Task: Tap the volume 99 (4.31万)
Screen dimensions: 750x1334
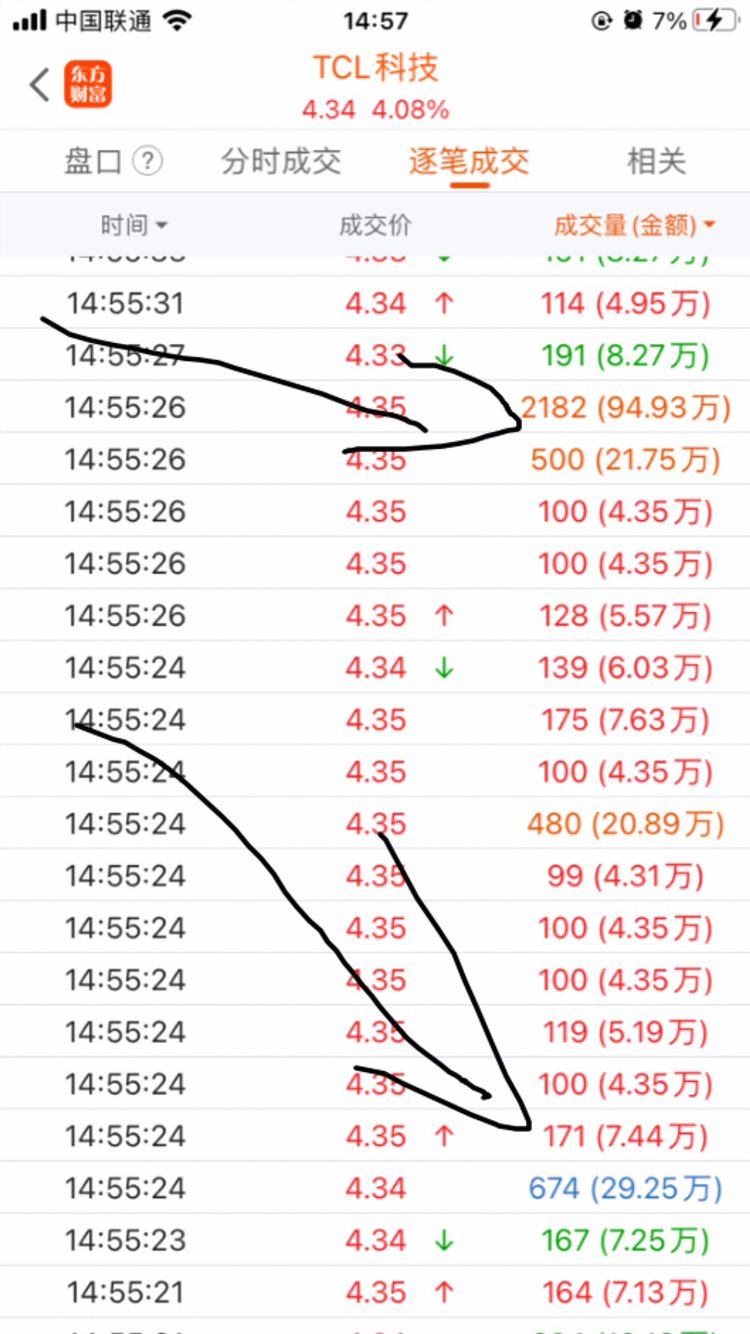Action: [626, 875]
